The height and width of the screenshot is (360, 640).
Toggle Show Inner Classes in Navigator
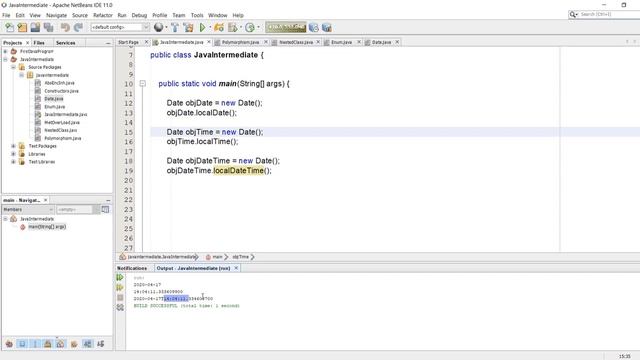(60, 344)
